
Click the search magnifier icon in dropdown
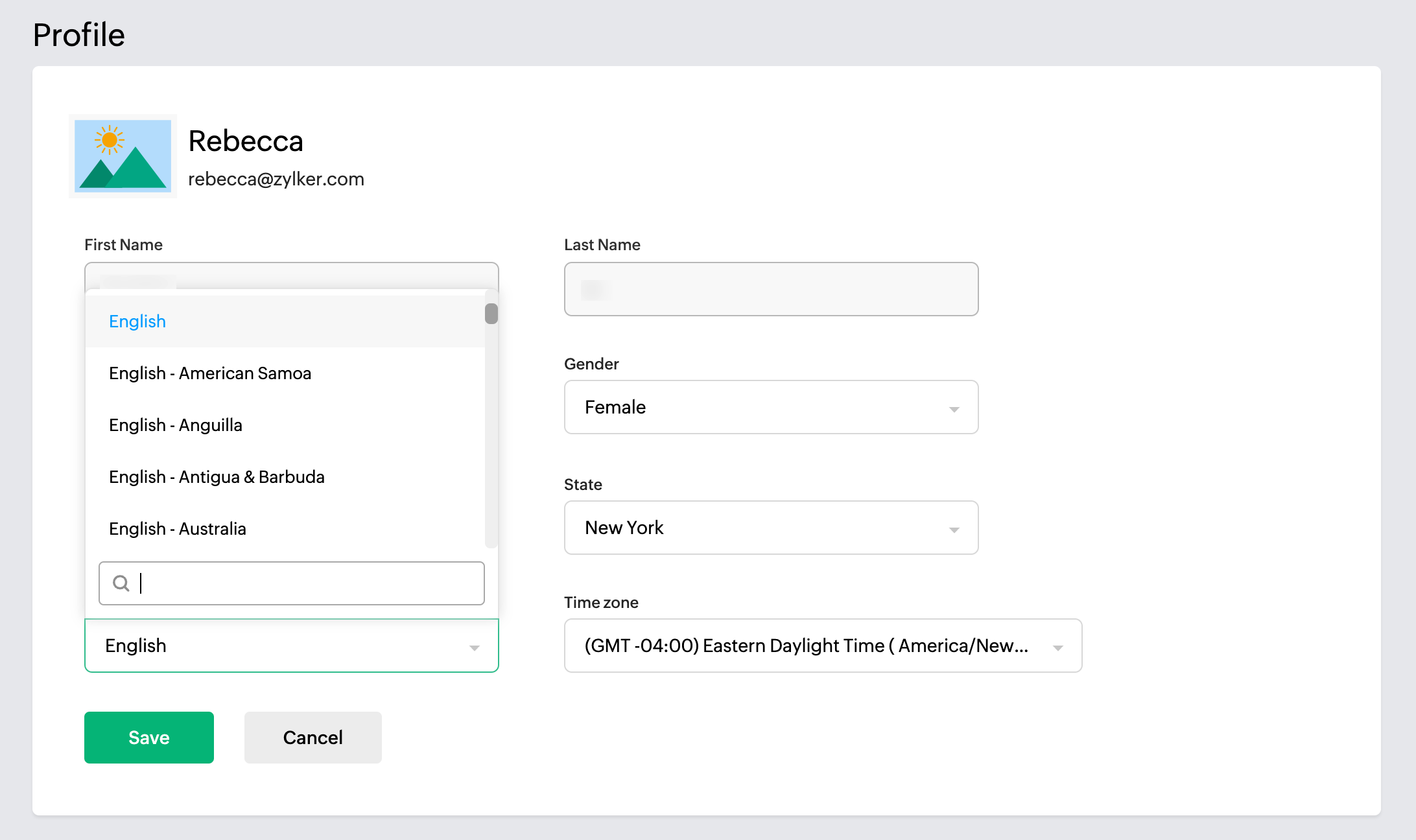(x=121, y=583)
